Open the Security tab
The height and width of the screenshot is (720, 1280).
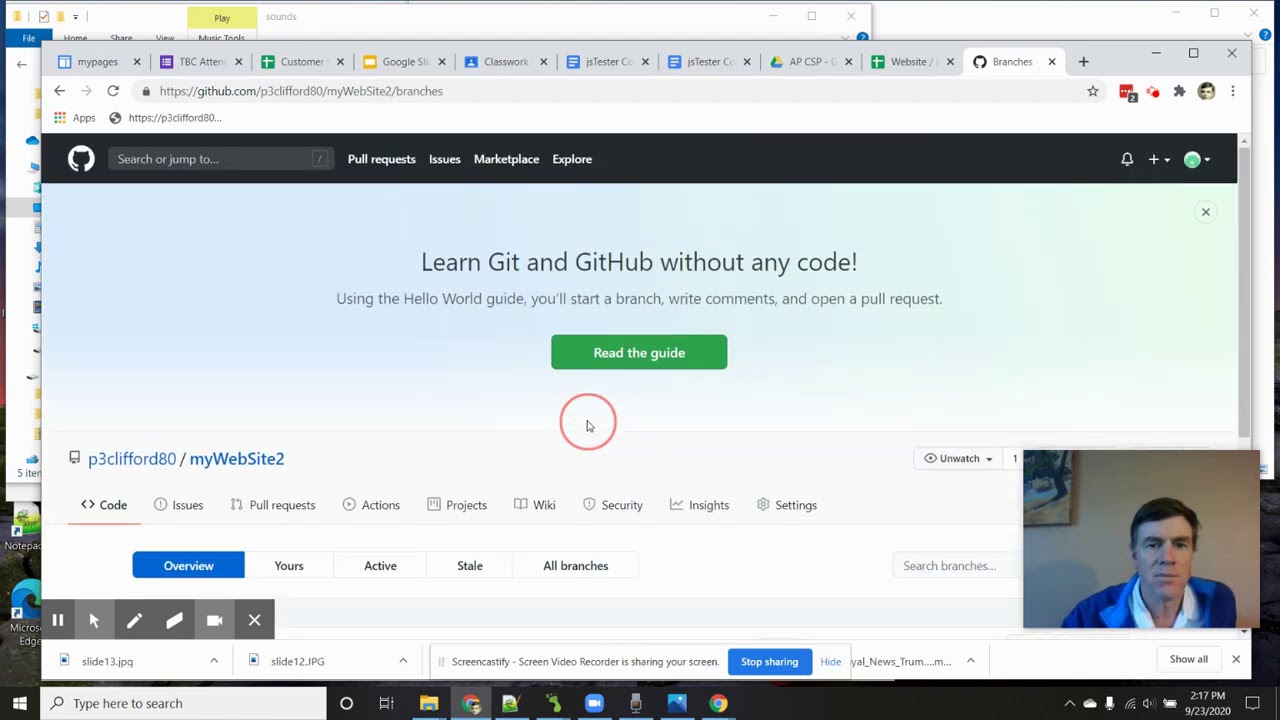612,505
